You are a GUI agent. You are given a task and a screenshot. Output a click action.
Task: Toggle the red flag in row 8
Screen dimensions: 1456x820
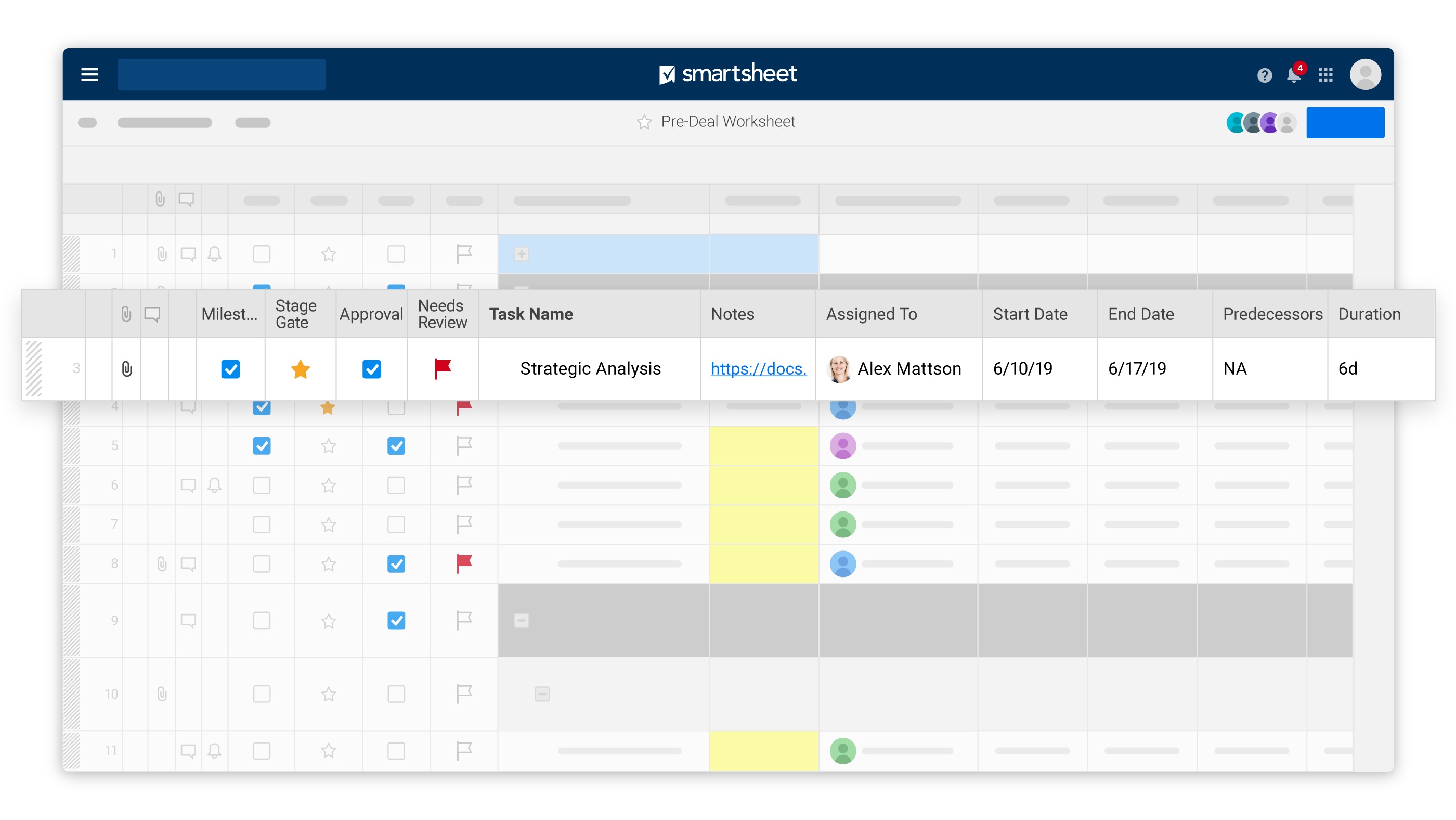[463, 564]
